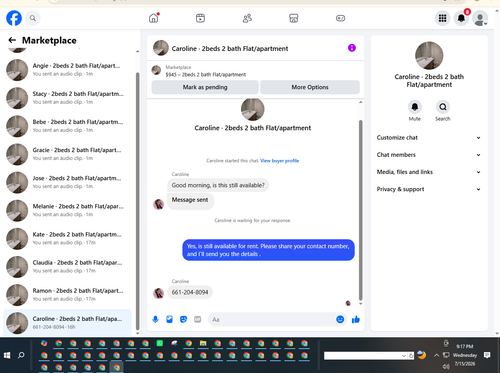Record a voice clip microphone icon
The width and height of the screenshot is (500, 373).
155,320
